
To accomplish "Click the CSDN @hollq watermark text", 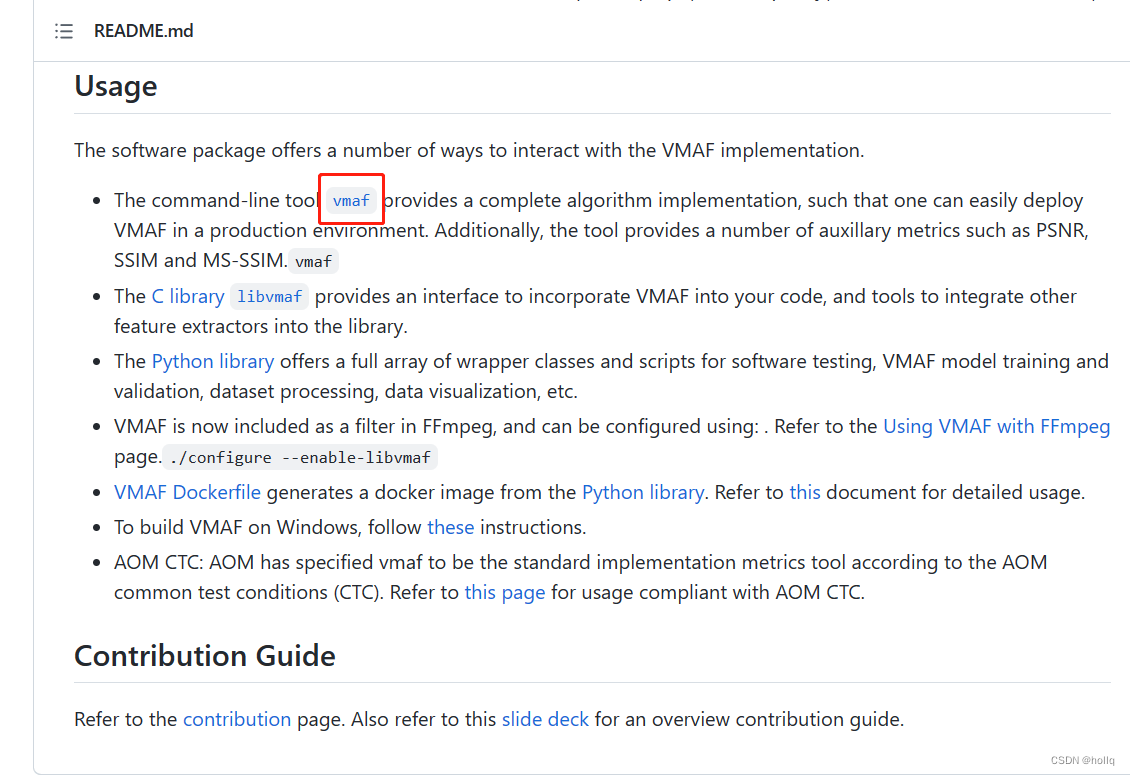I will pyautogui.click(x=1082, y=760).
